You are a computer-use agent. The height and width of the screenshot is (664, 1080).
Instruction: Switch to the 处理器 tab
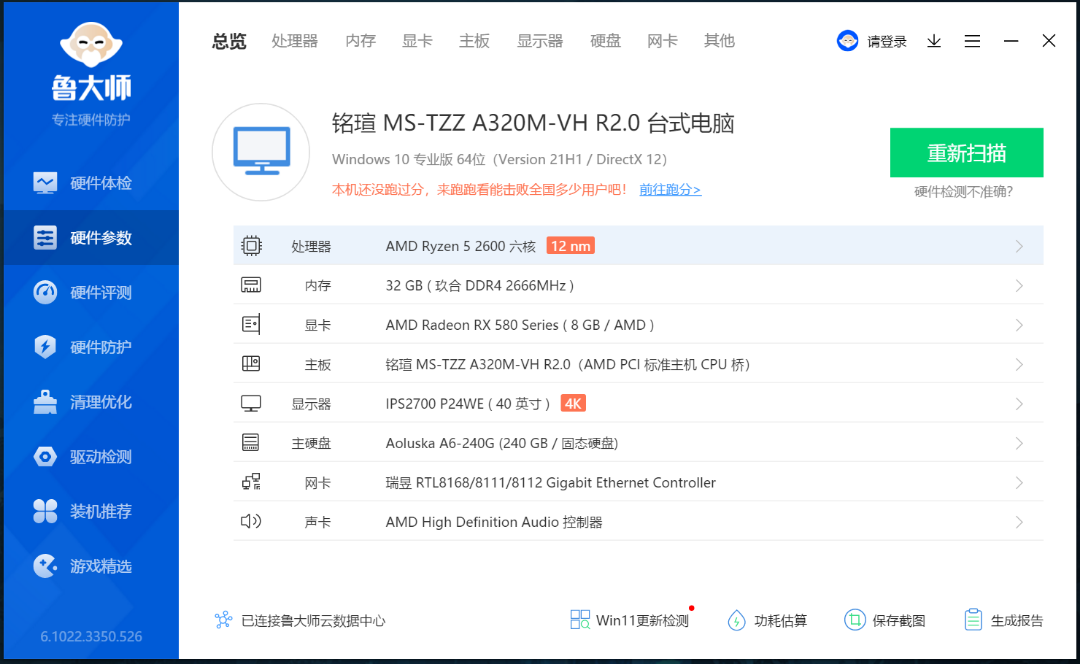coord(295,41)
